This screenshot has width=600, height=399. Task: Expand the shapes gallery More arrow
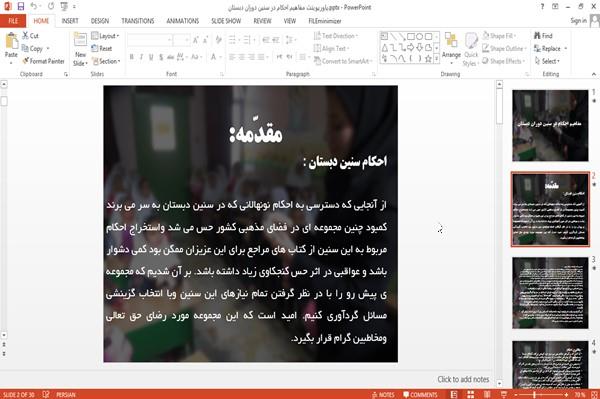(x=436, y=59)
